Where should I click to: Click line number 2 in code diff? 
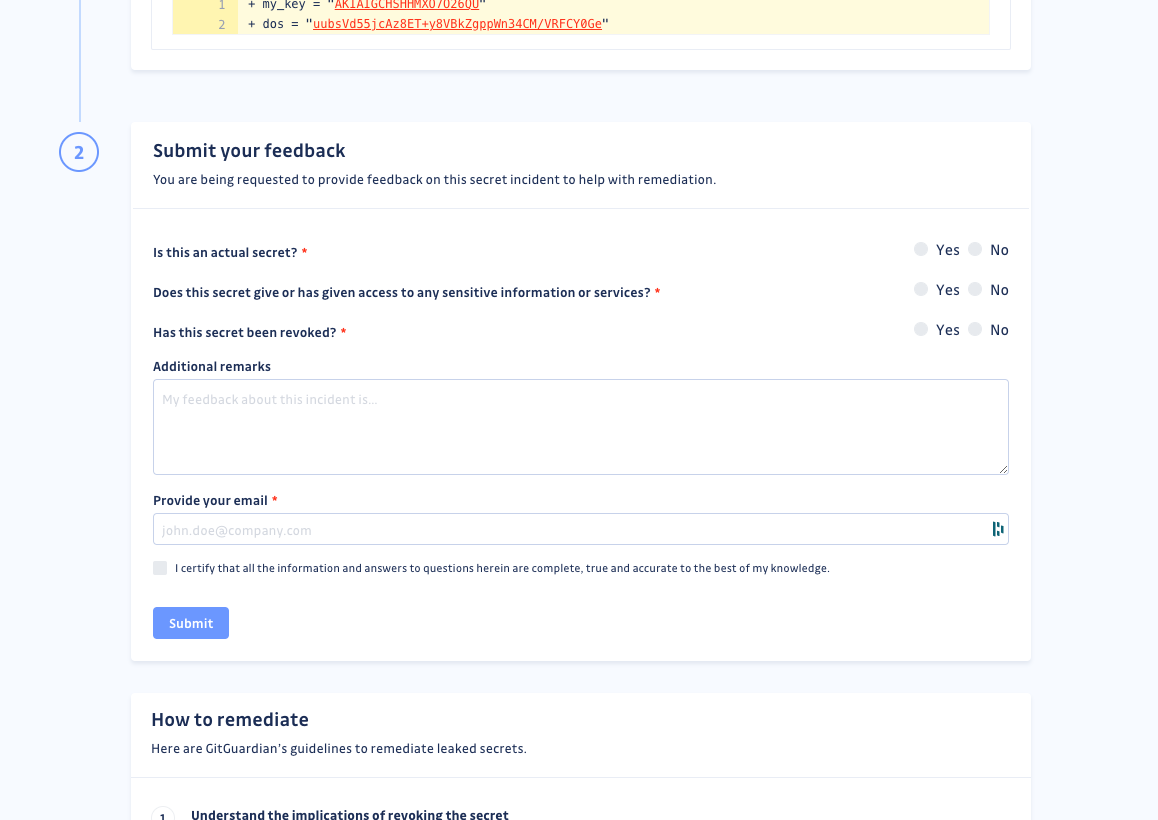click(x=222, y=24)
